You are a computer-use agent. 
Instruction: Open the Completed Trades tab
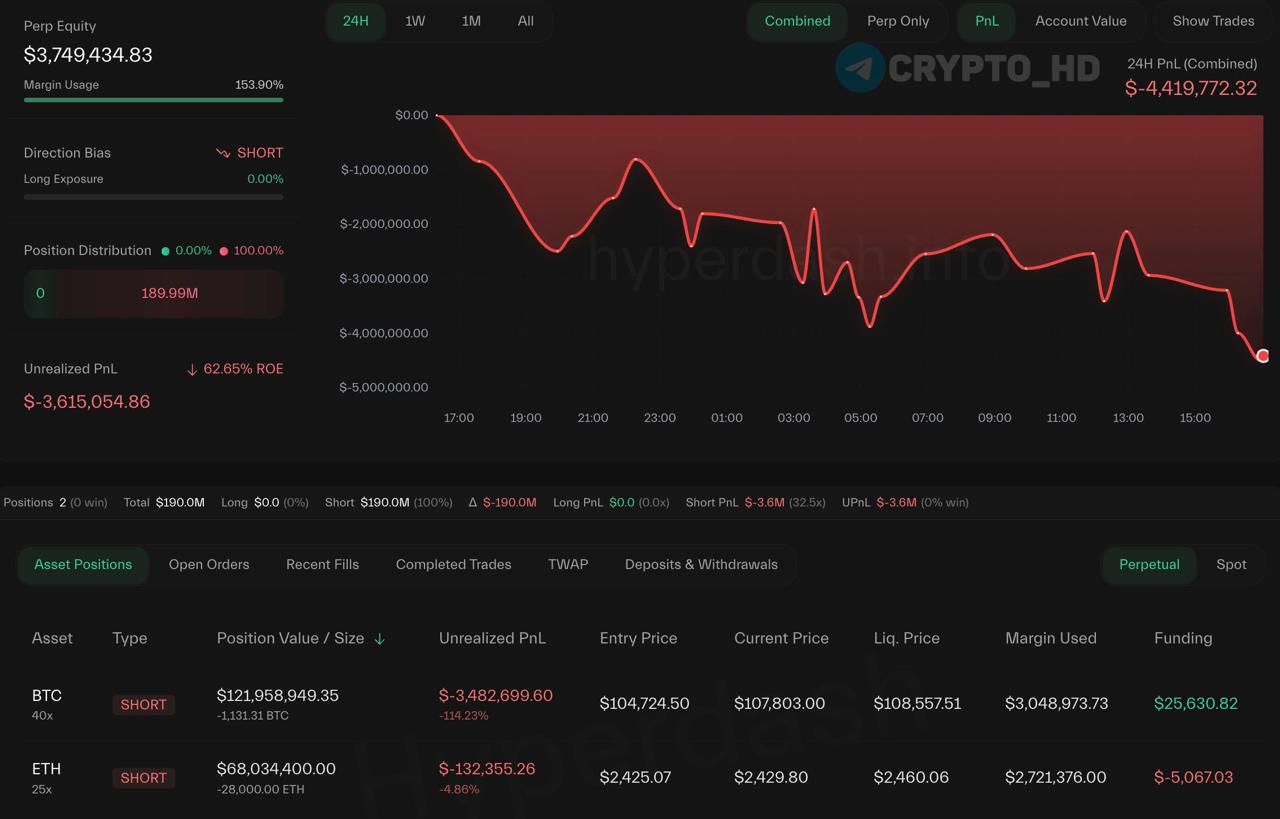coord(453,565)
